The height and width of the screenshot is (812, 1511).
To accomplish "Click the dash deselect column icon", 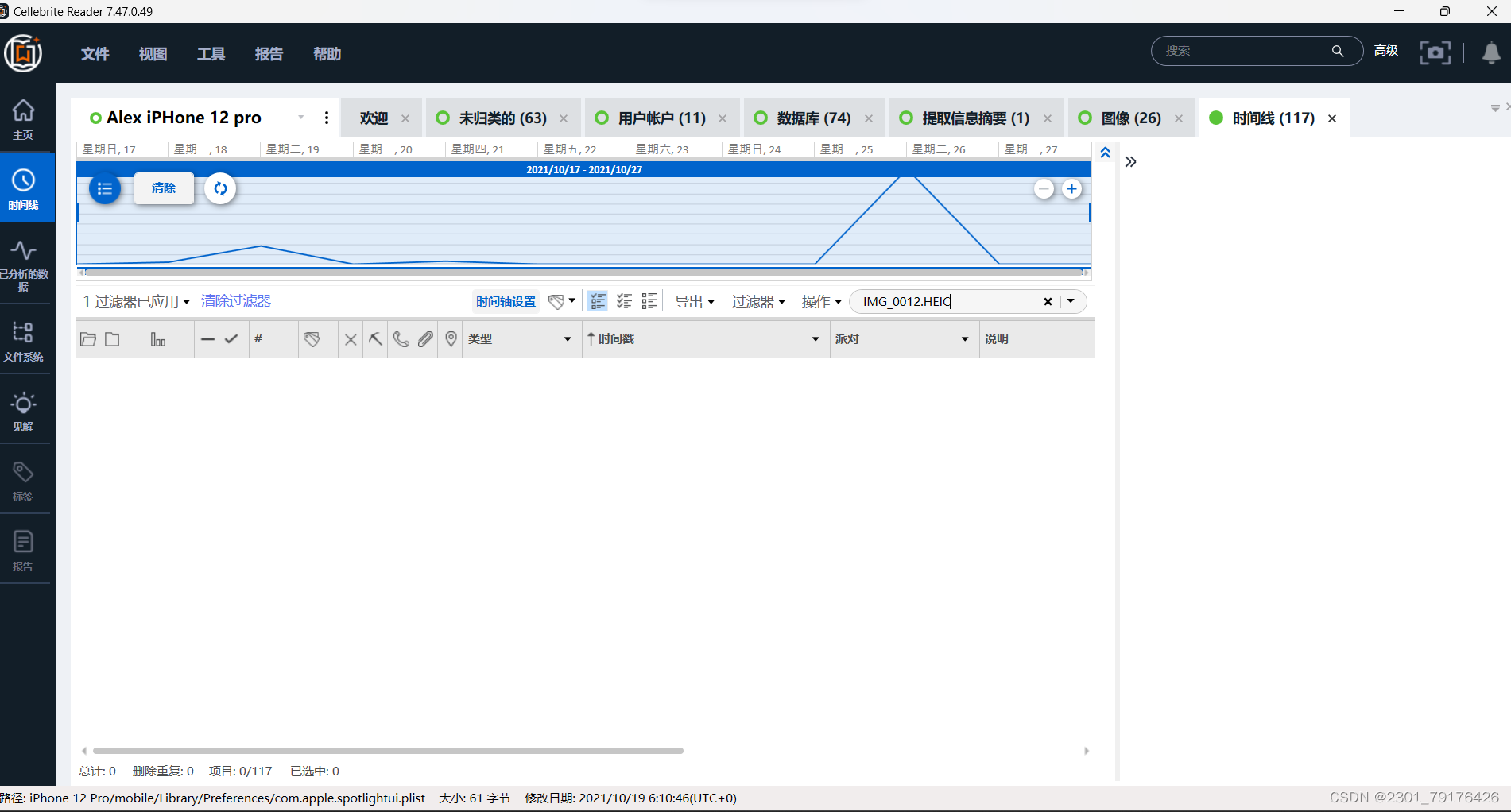I will click(x=207, y=339).
